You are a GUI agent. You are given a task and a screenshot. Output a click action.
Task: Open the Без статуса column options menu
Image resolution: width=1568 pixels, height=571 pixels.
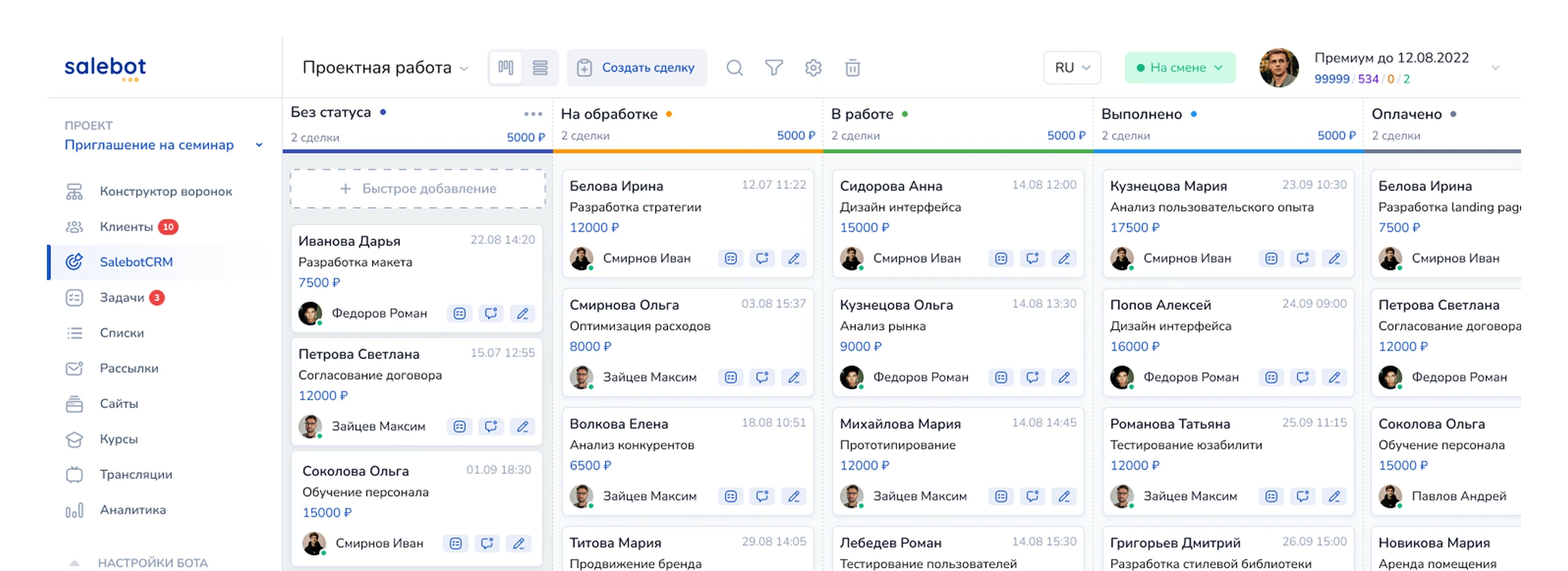point(533,114)
